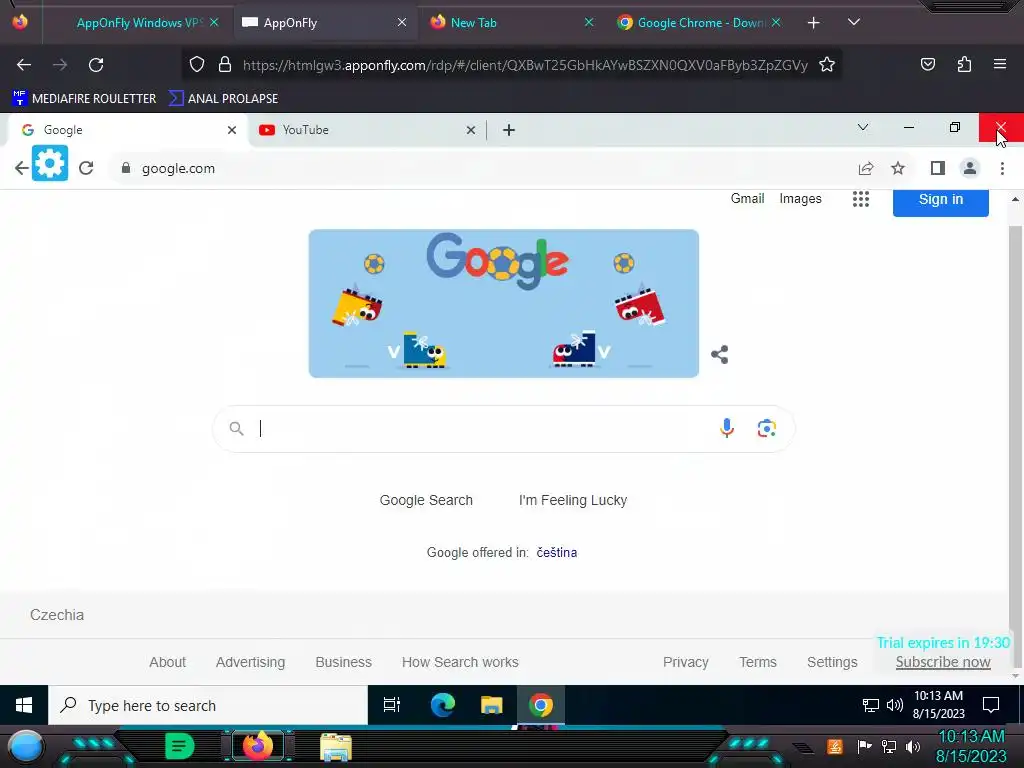This screenshot has height=768, width=1024.
Task: Open Firefox Pocket save icon
Action: pos(927,65)
